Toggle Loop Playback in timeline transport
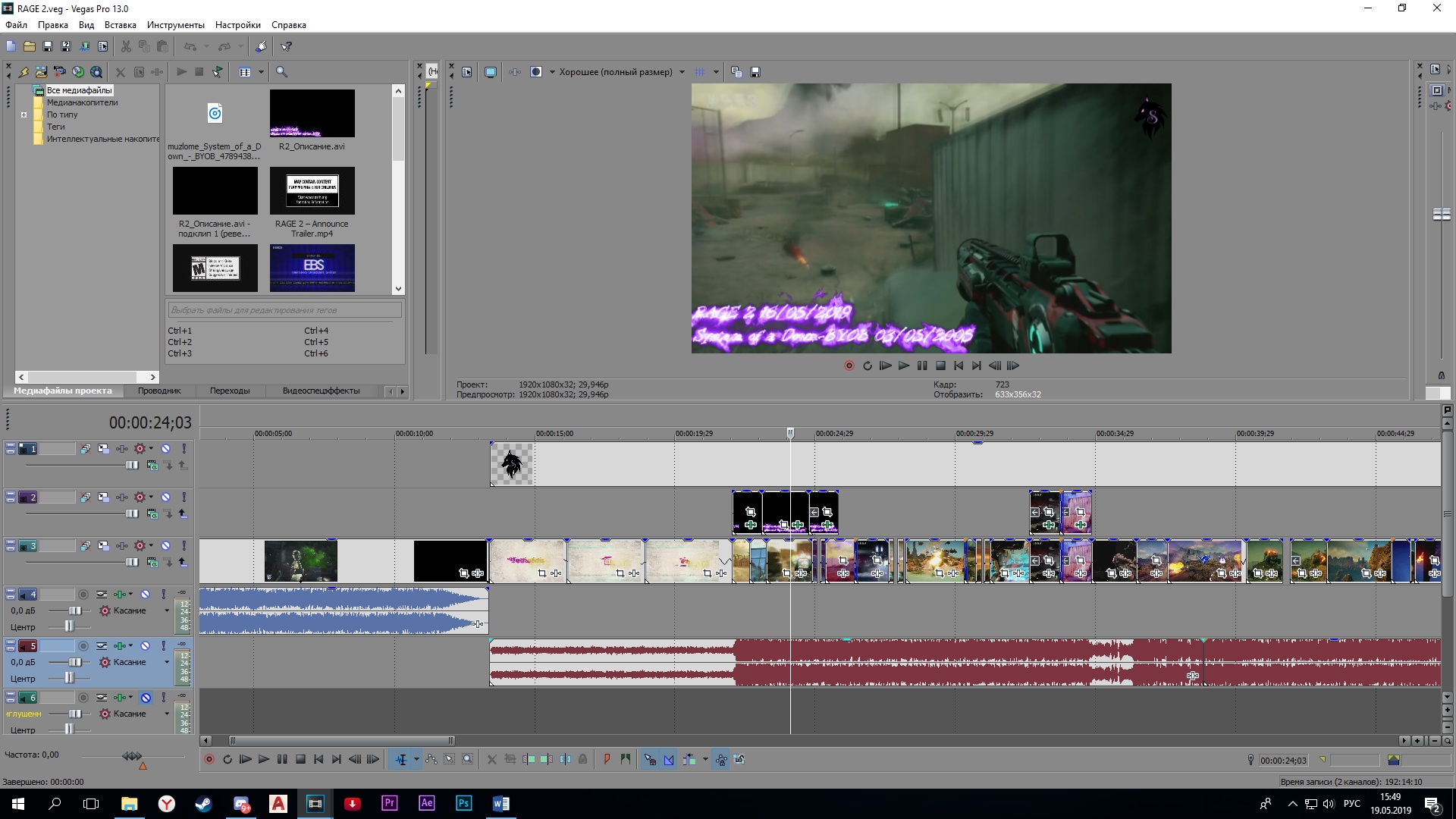Image resolution: width=1456 pixels, height=819 pixels. click(x=227, y=759)
